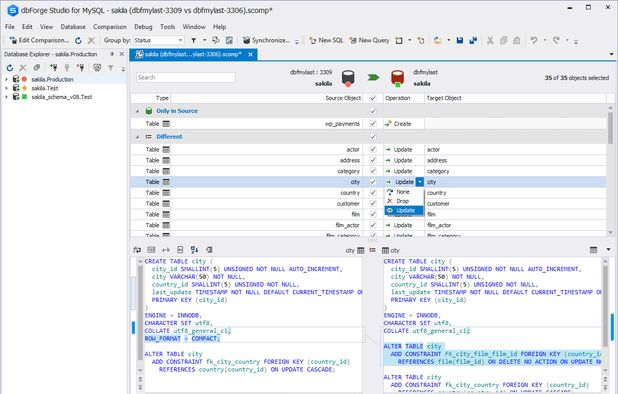Close the sakila .scomp document tab
This screenshot has height=394, width=618.
pos(250,54)
